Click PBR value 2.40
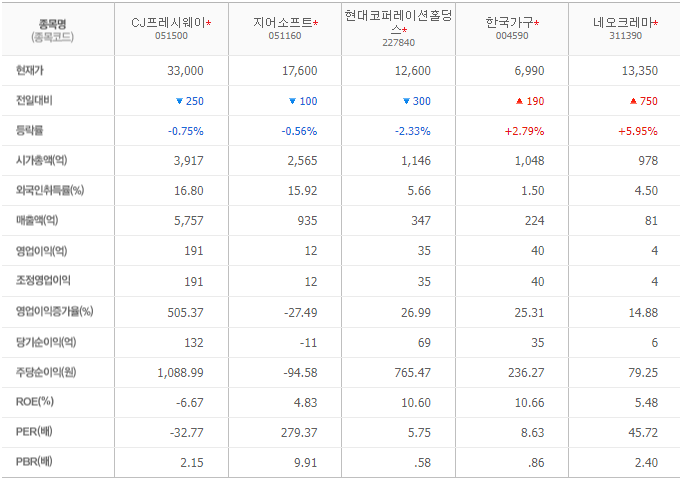 (646, 463)
